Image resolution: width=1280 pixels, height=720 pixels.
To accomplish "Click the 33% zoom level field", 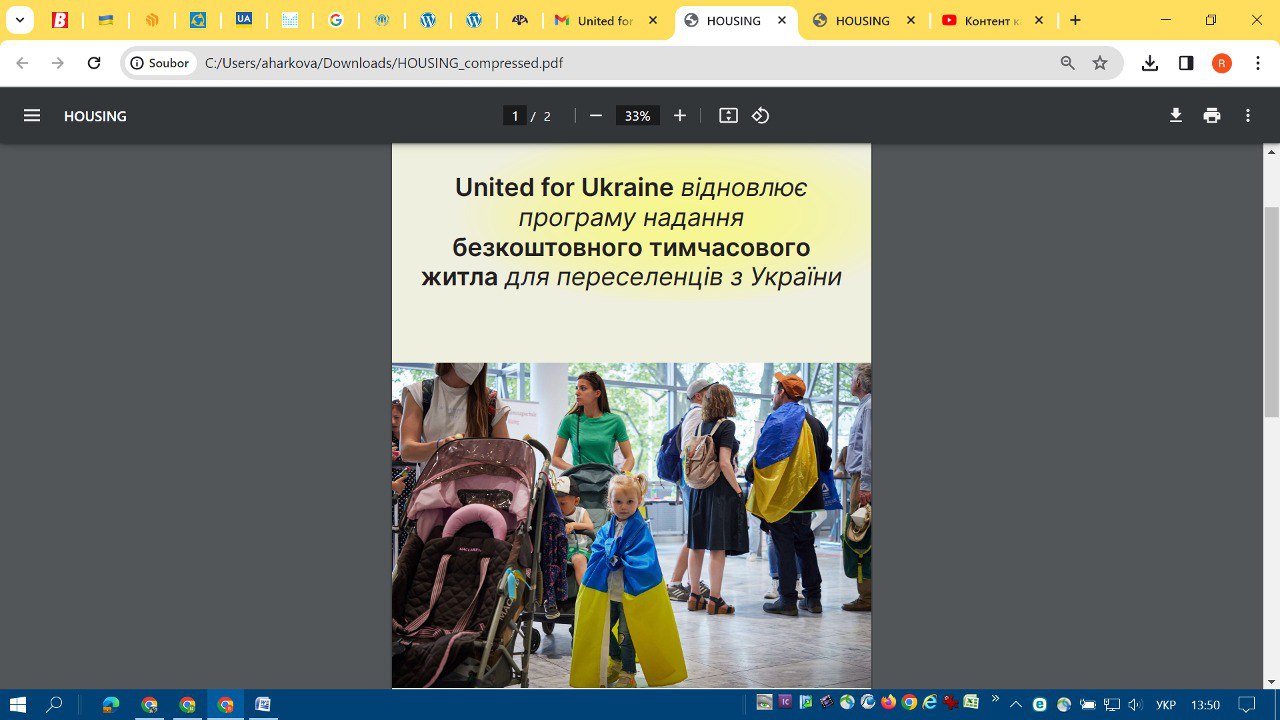I will (638, 116).
